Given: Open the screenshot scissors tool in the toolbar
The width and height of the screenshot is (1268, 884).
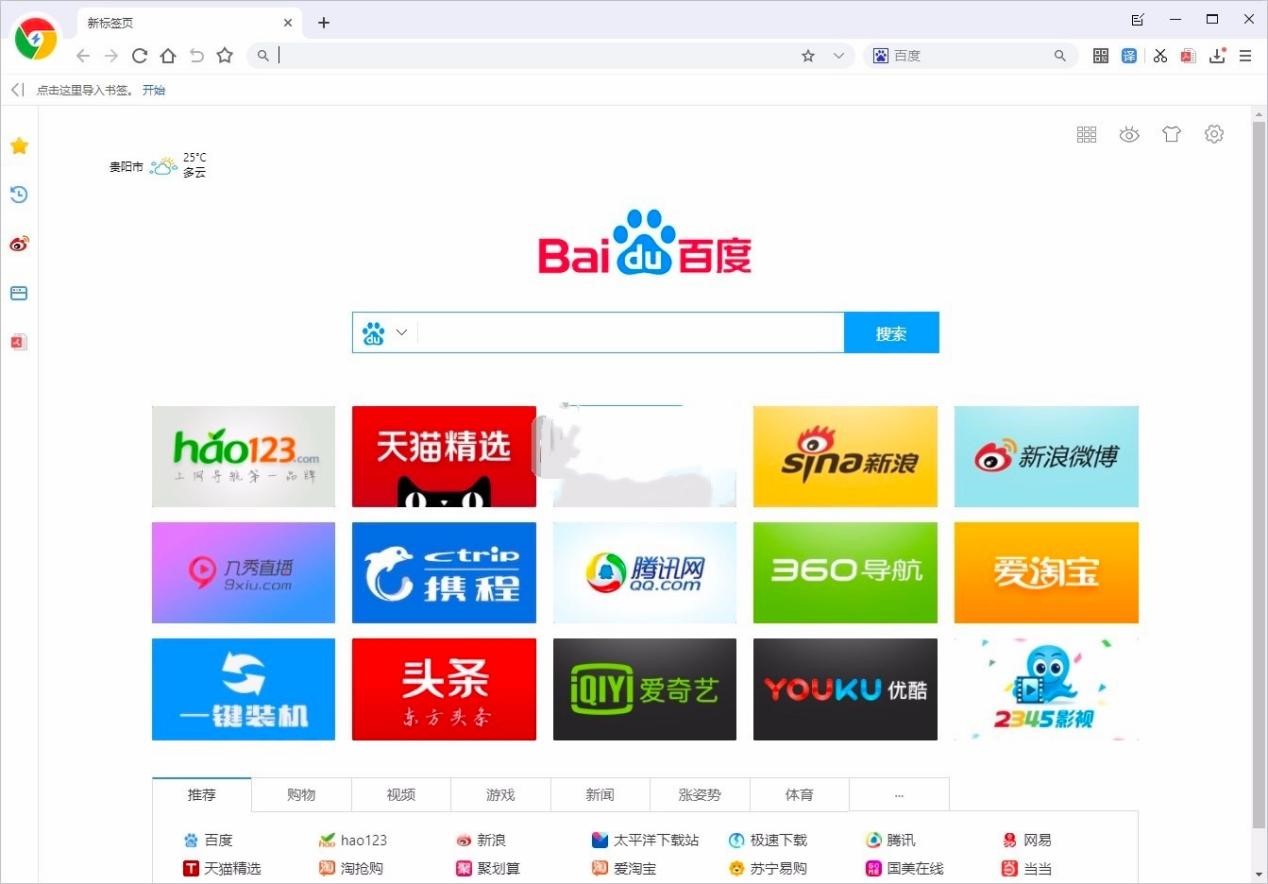Looking at the screenshot, I should [x=1160, y=55].
